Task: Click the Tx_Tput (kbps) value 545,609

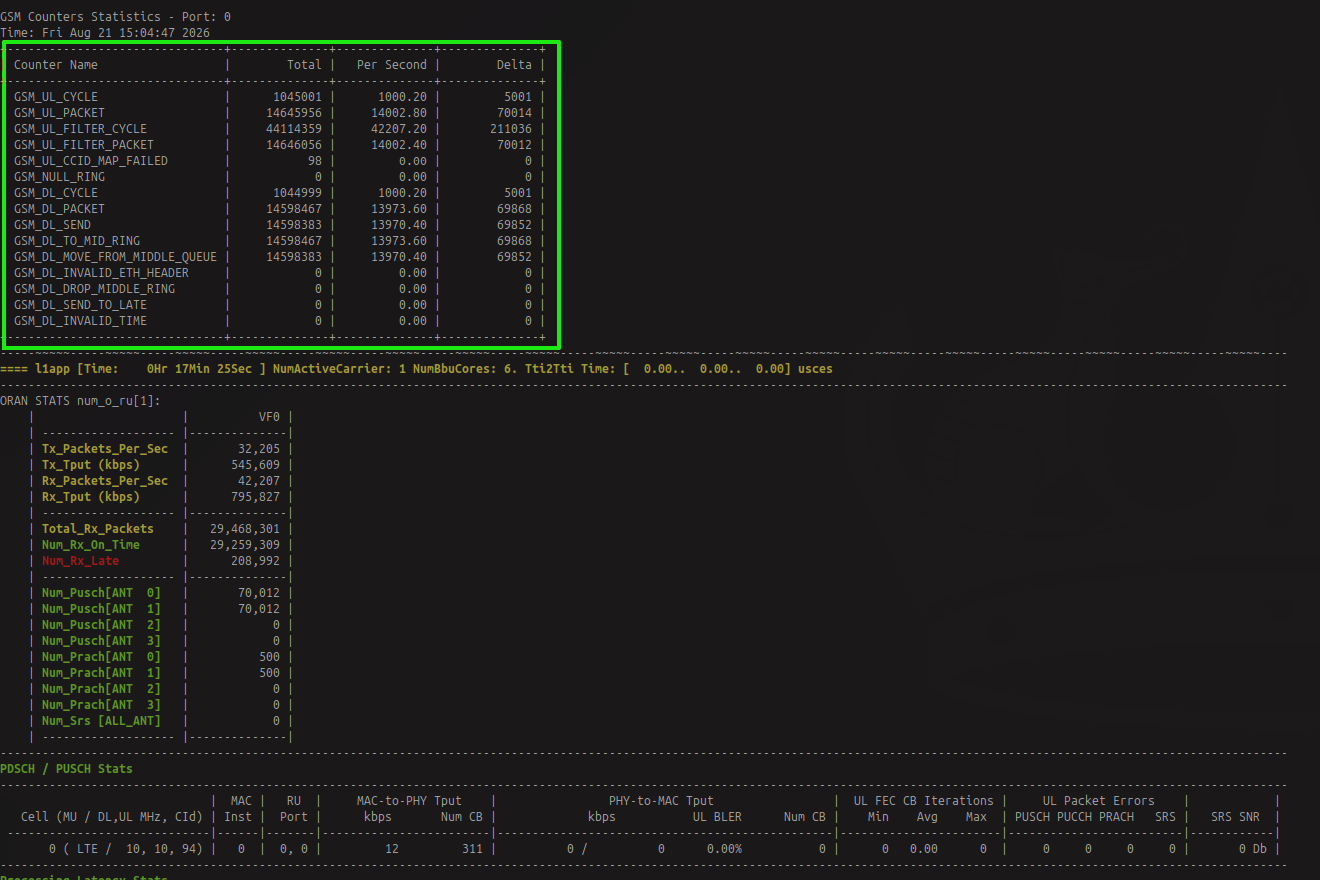Action: click(x=256, y=465)
